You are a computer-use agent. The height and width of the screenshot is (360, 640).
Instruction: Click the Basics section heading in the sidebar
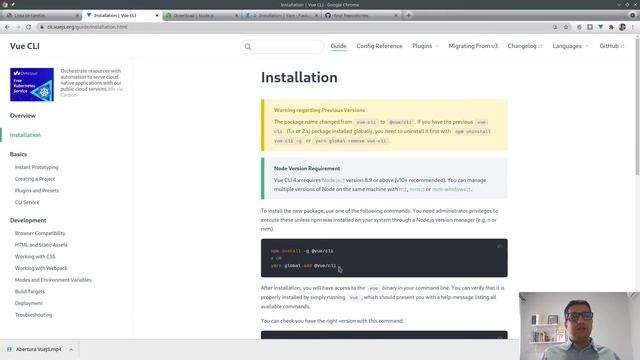(x=18, y=154)
